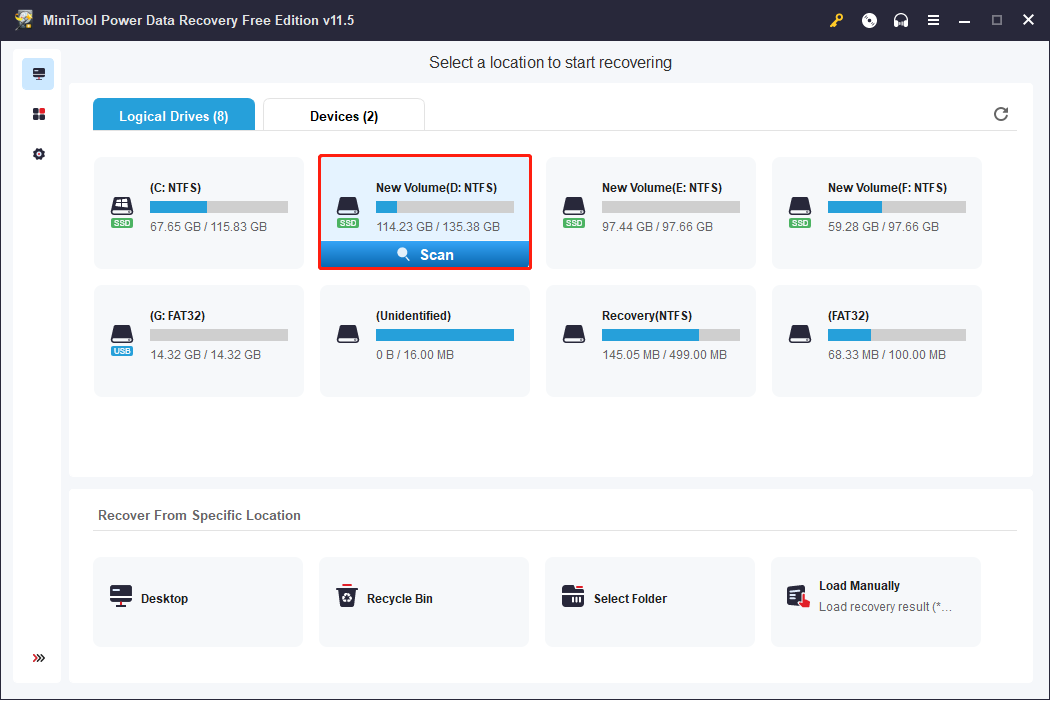Open the hamburger menu icon

[x=933, y=20]
